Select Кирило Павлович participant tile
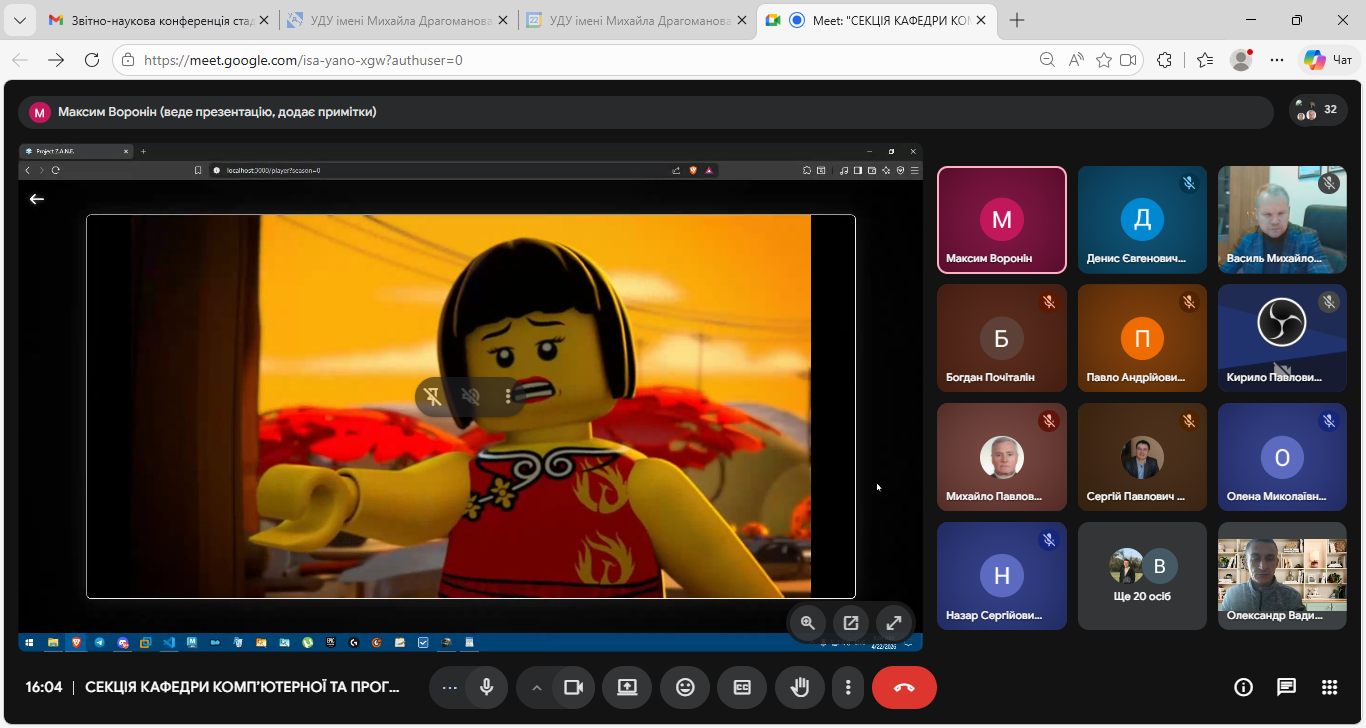Image resolution: width=1366 pixels, height=728 pixels. [x=1282, y=338]
